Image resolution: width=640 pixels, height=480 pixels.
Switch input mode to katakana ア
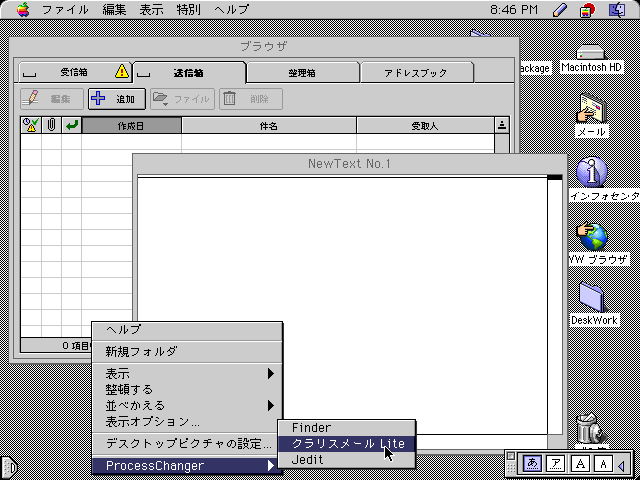pyautogui.click(x=556, y=464)
